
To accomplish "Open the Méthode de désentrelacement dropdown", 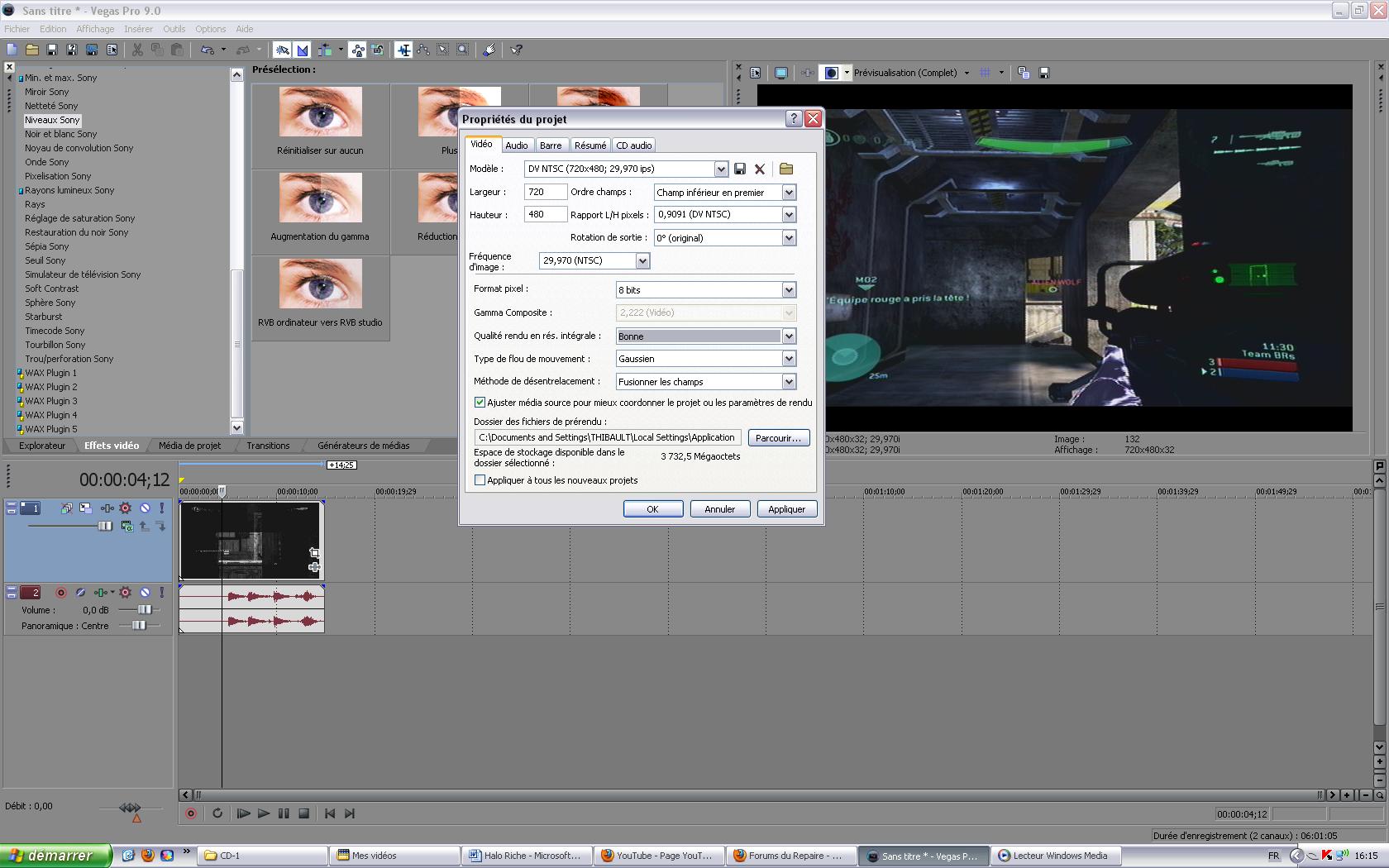I will click(x=789, y=382).
